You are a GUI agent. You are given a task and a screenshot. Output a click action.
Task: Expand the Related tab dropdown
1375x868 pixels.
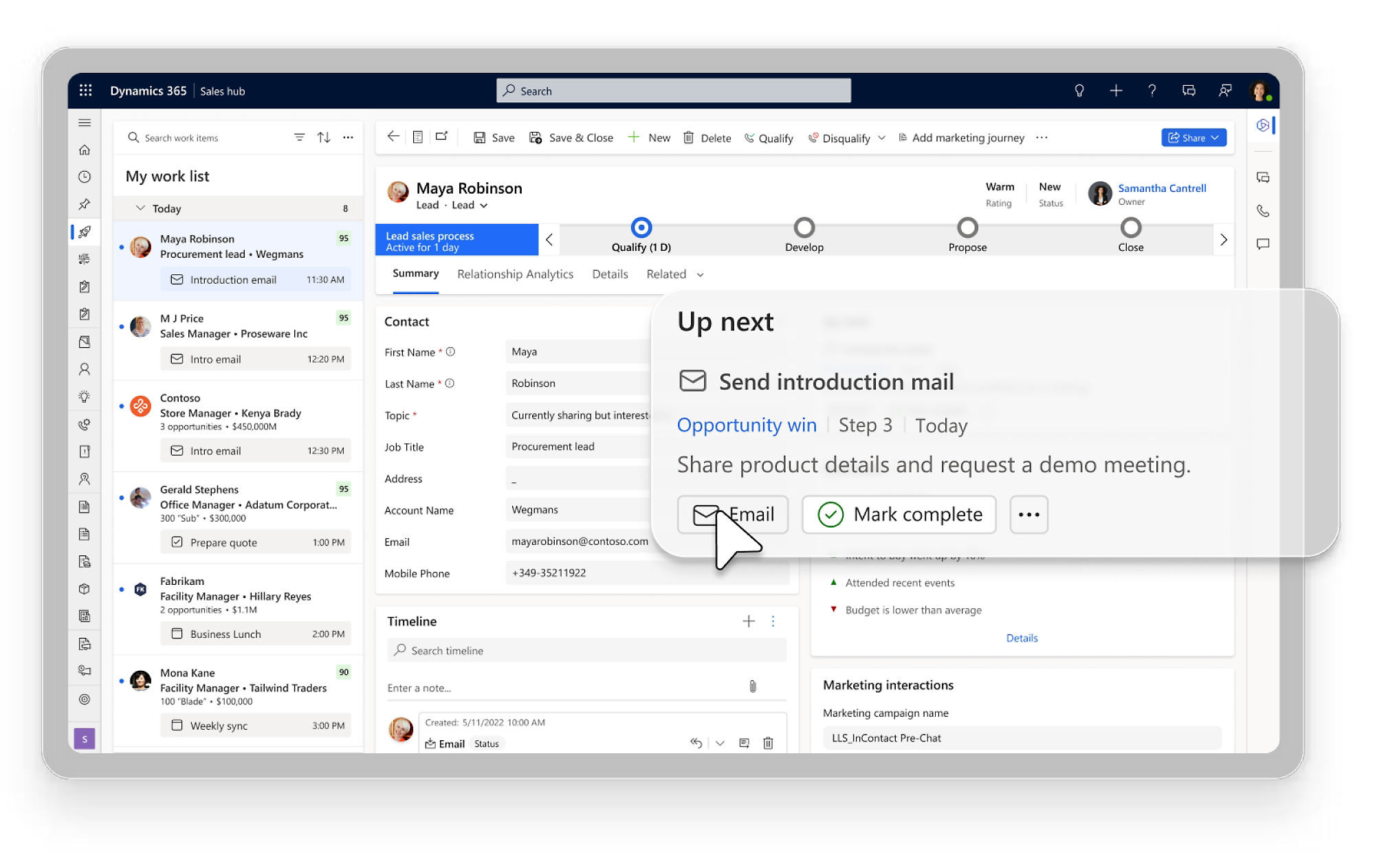701,275
